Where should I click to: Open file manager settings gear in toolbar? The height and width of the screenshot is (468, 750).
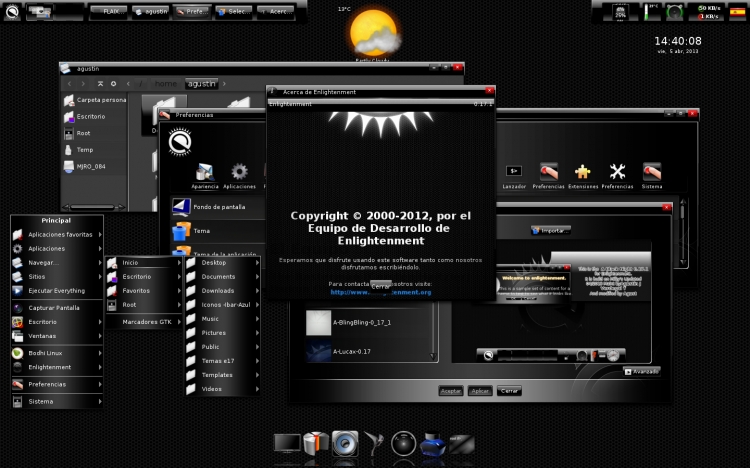tap(113, 84)
